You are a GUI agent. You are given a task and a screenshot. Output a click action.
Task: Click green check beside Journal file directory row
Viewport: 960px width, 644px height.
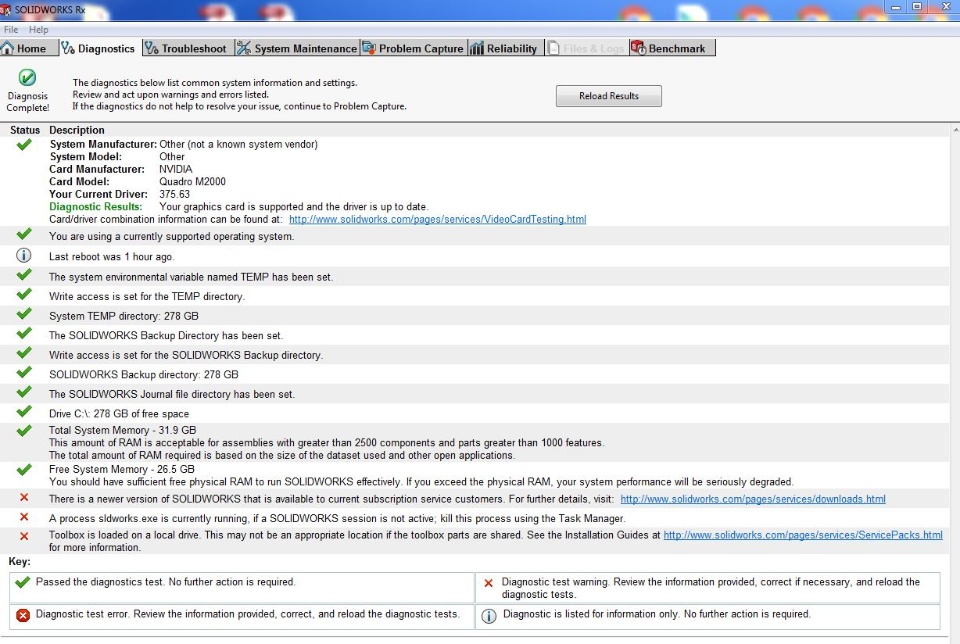pos(24,392)
